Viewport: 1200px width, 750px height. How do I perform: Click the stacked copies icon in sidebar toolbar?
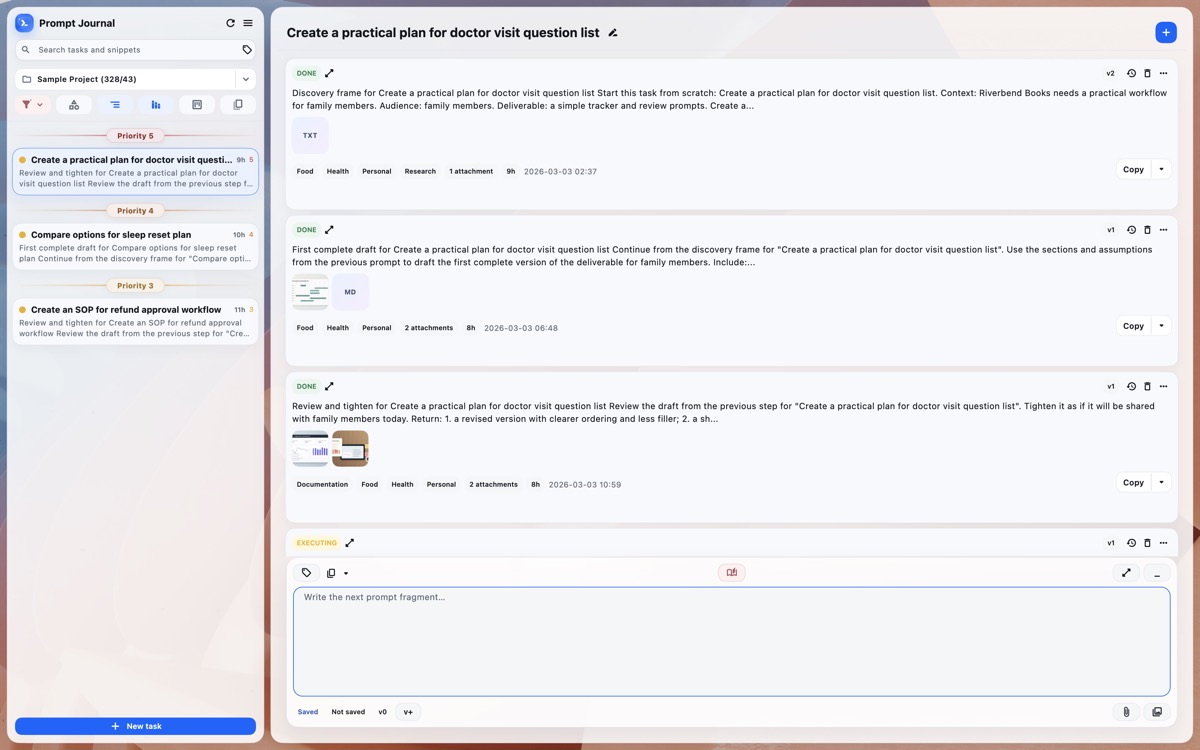coord(238,105)
